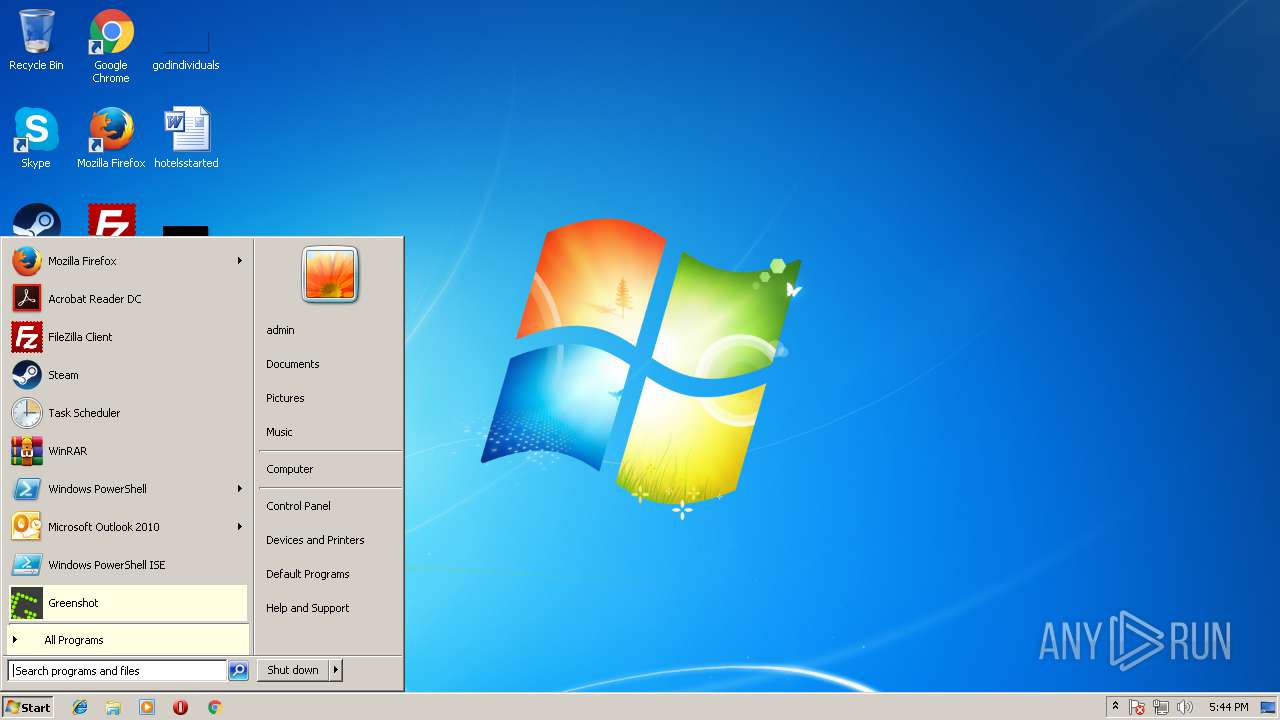The image size is (1280, 720).
Task: Open Internet Explorer from taskbar
Action: point(80,707)
